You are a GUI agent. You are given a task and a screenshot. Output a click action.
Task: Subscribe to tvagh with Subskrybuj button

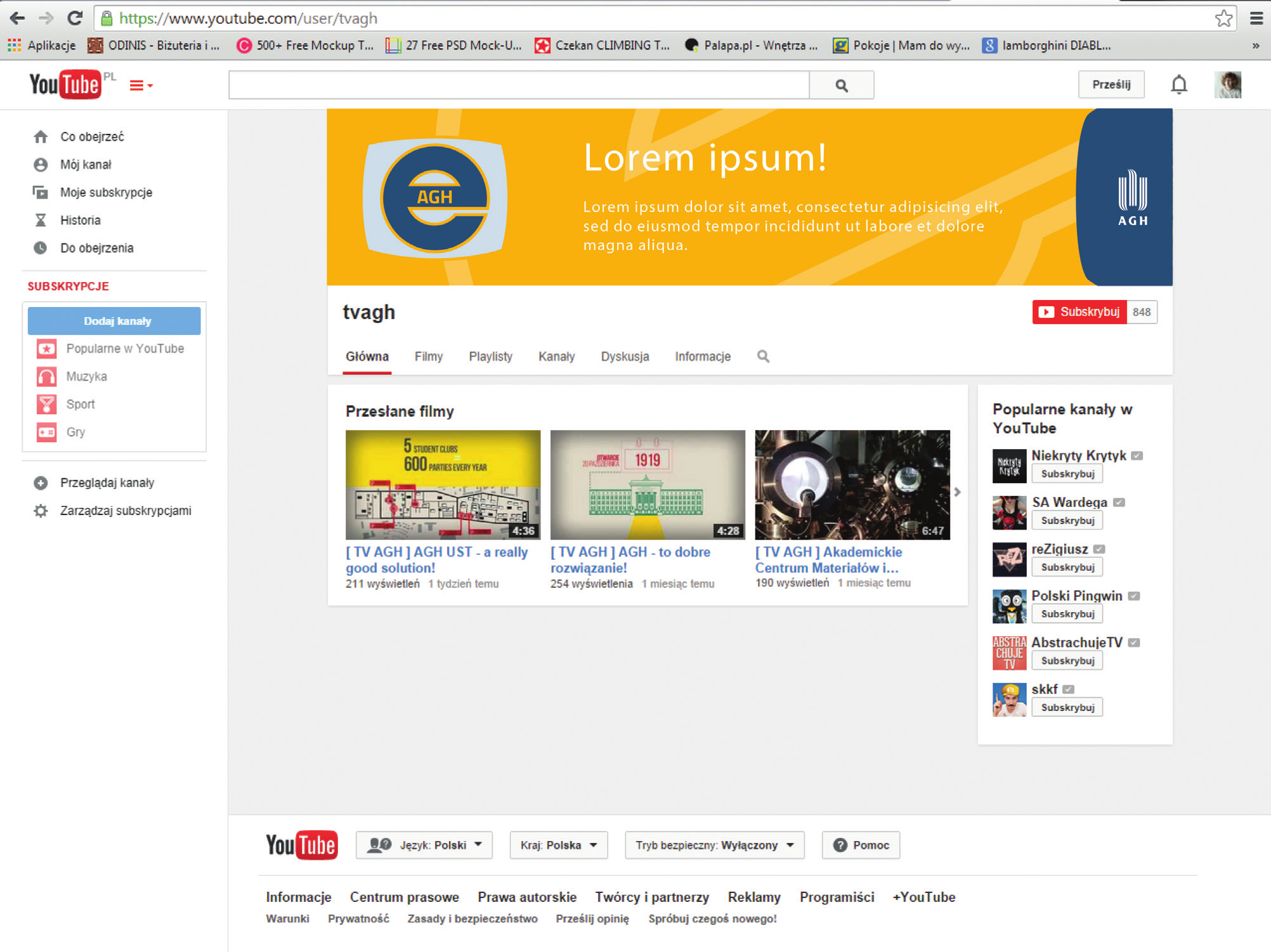(1079, 312)
